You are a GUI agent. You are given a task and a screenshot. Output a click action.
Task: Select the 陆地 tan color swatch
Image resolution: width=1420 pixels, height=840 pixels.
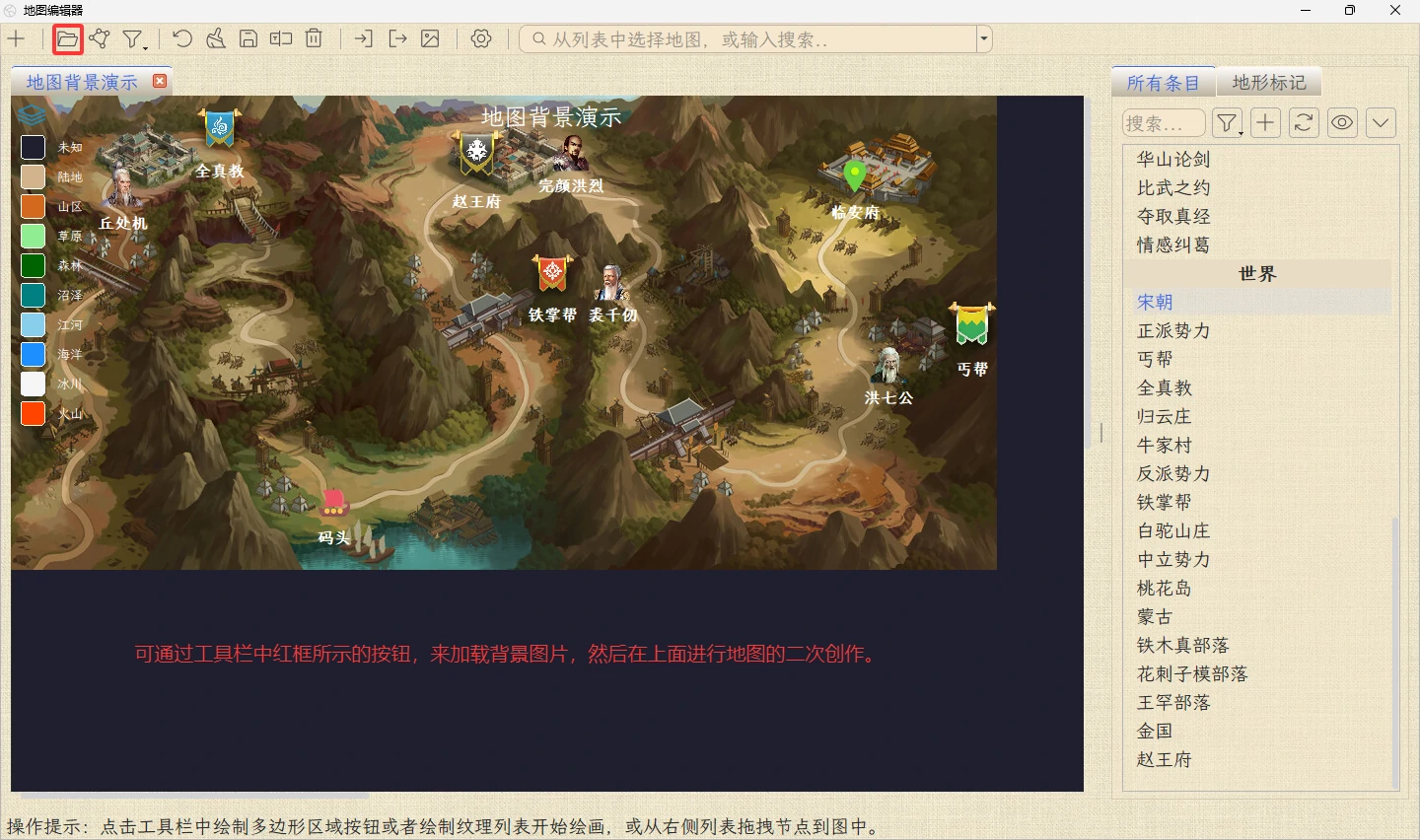pos(34,176)
